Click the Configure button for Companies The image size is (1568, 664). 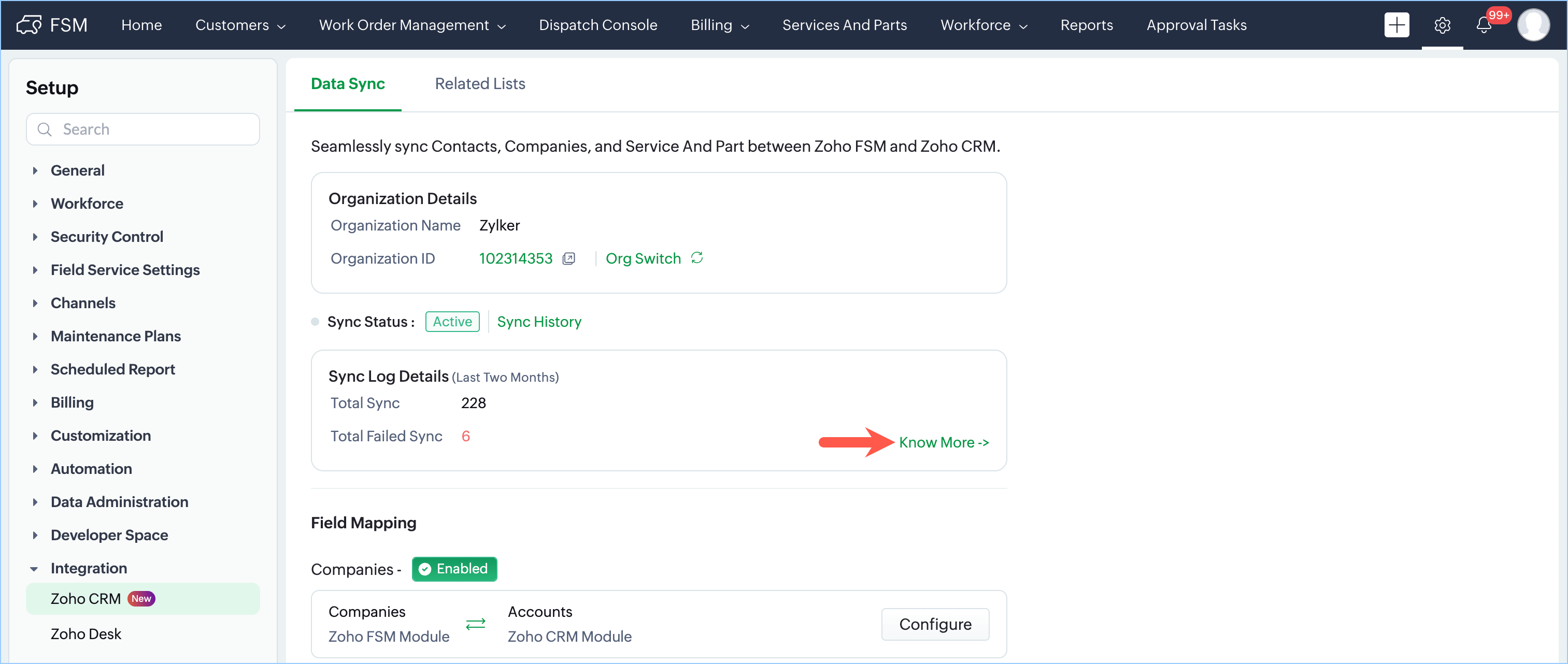click(x=934, y=625)
